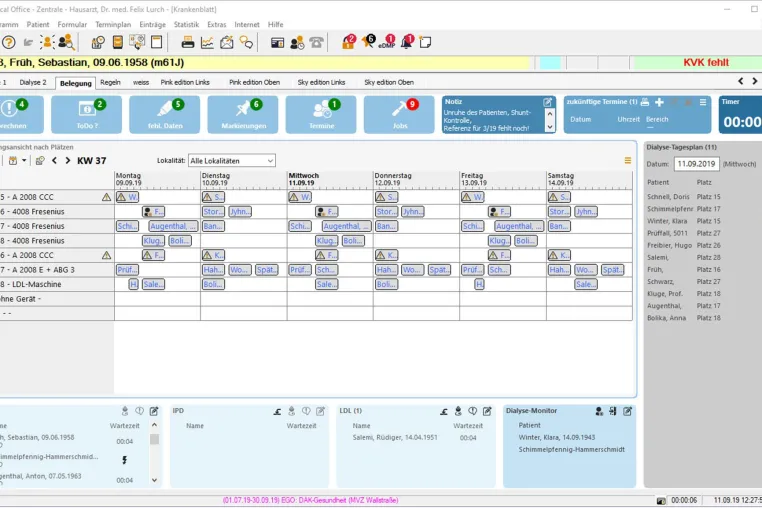
Task: Edit the Notiz panel with pencil icon
Action: pyautogui.click(x=548, y=102)
